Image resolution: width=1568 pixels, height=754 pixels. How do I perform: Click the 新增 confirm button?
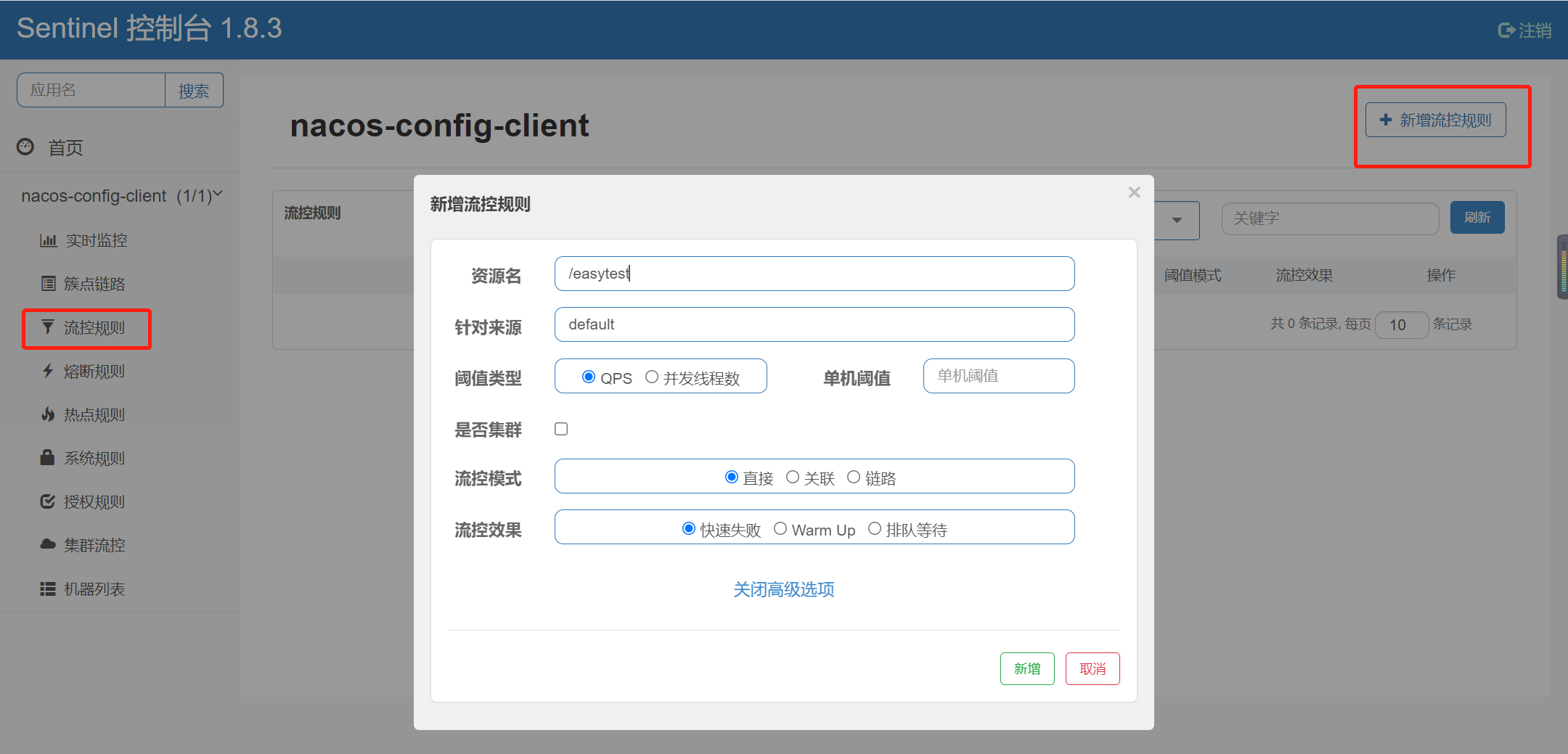(x=1027, y=668)
